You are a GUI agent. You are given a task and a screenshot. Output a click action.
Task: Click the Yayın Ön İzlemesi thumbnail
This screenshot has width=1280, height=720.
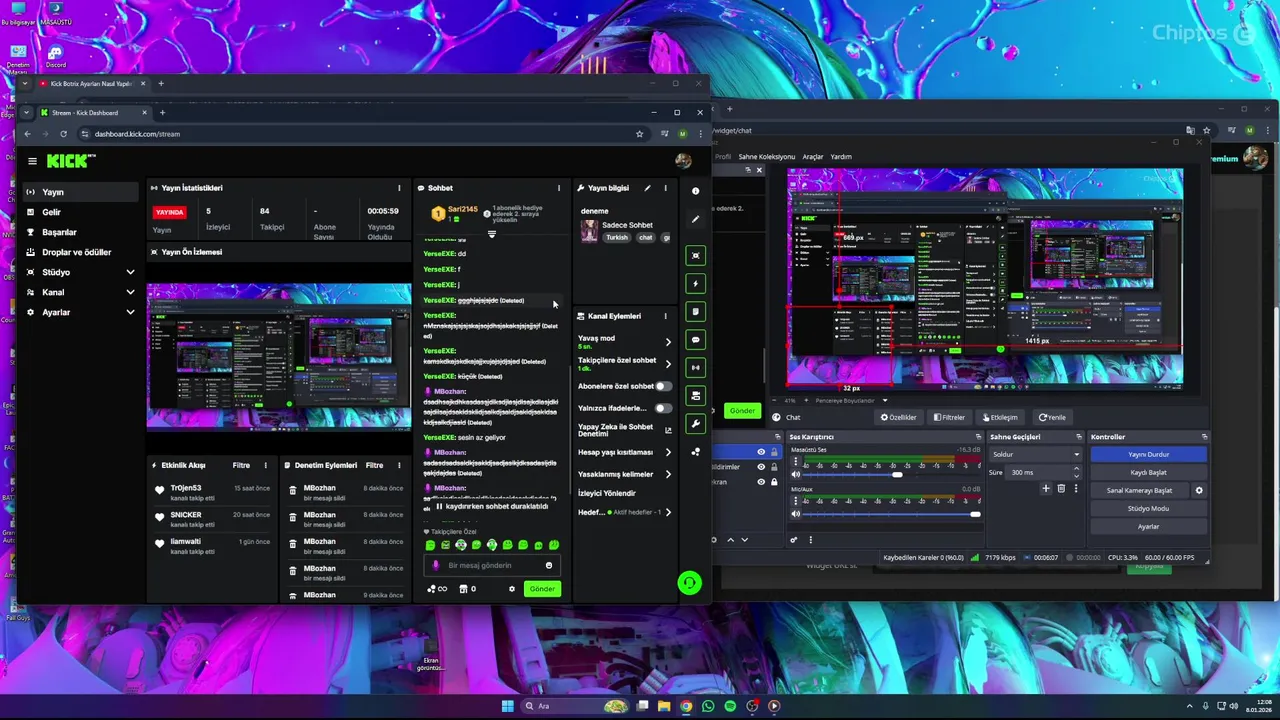pos(279,355)
